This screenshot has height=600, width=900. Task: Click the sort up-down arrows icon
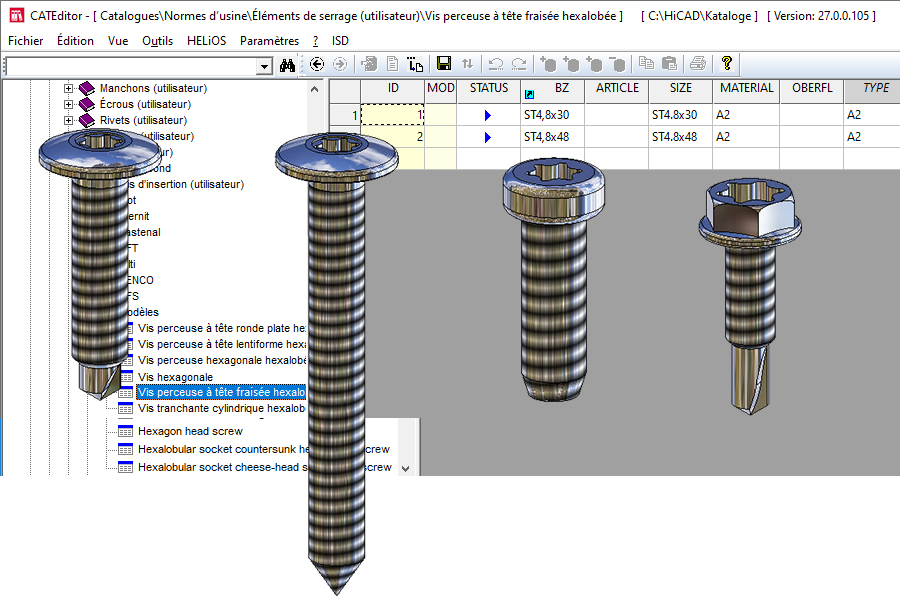coord(467,64)
